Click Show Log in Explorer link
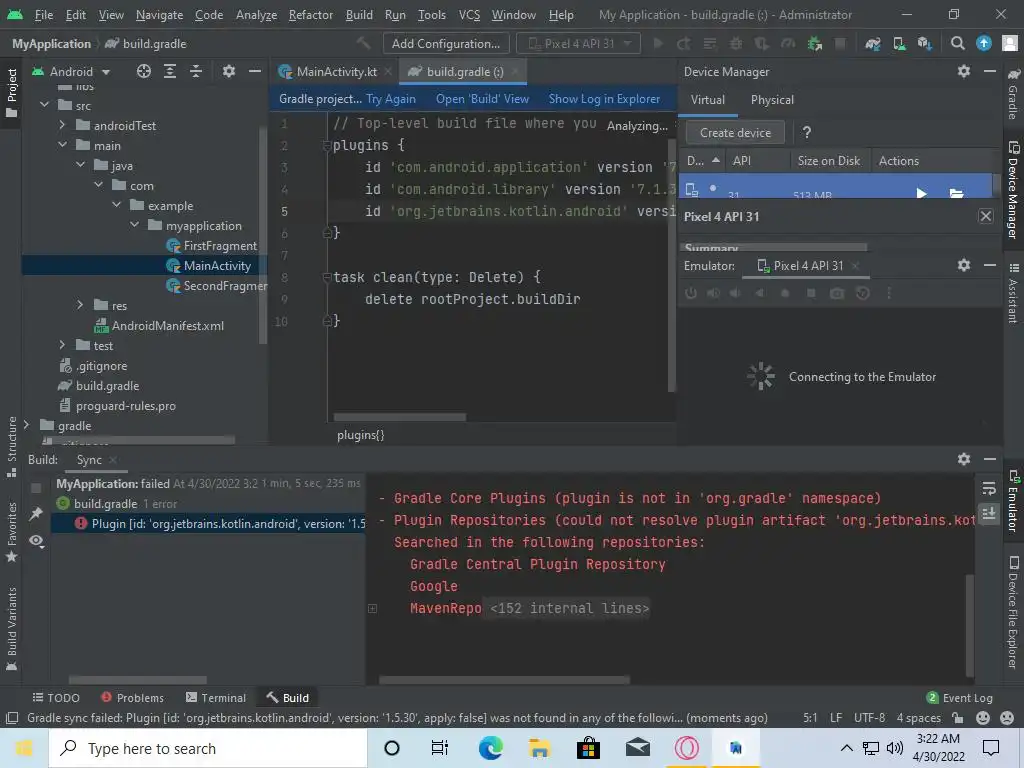This screenshot has width=1024, height=768. (x=604, y=99)
